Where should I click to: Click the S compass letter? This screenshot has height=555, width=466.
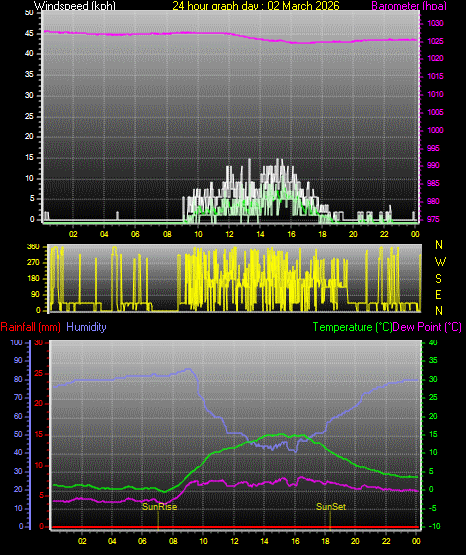[438, 279]
